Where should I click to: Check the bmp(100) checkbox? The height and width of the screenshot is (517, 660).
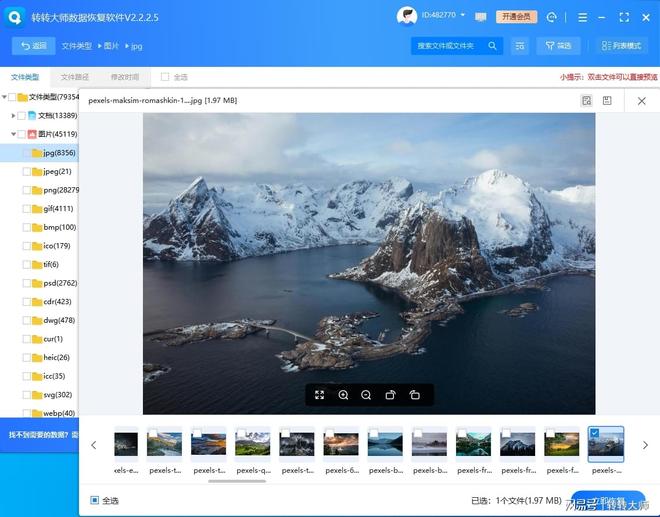tap(27, 227)
